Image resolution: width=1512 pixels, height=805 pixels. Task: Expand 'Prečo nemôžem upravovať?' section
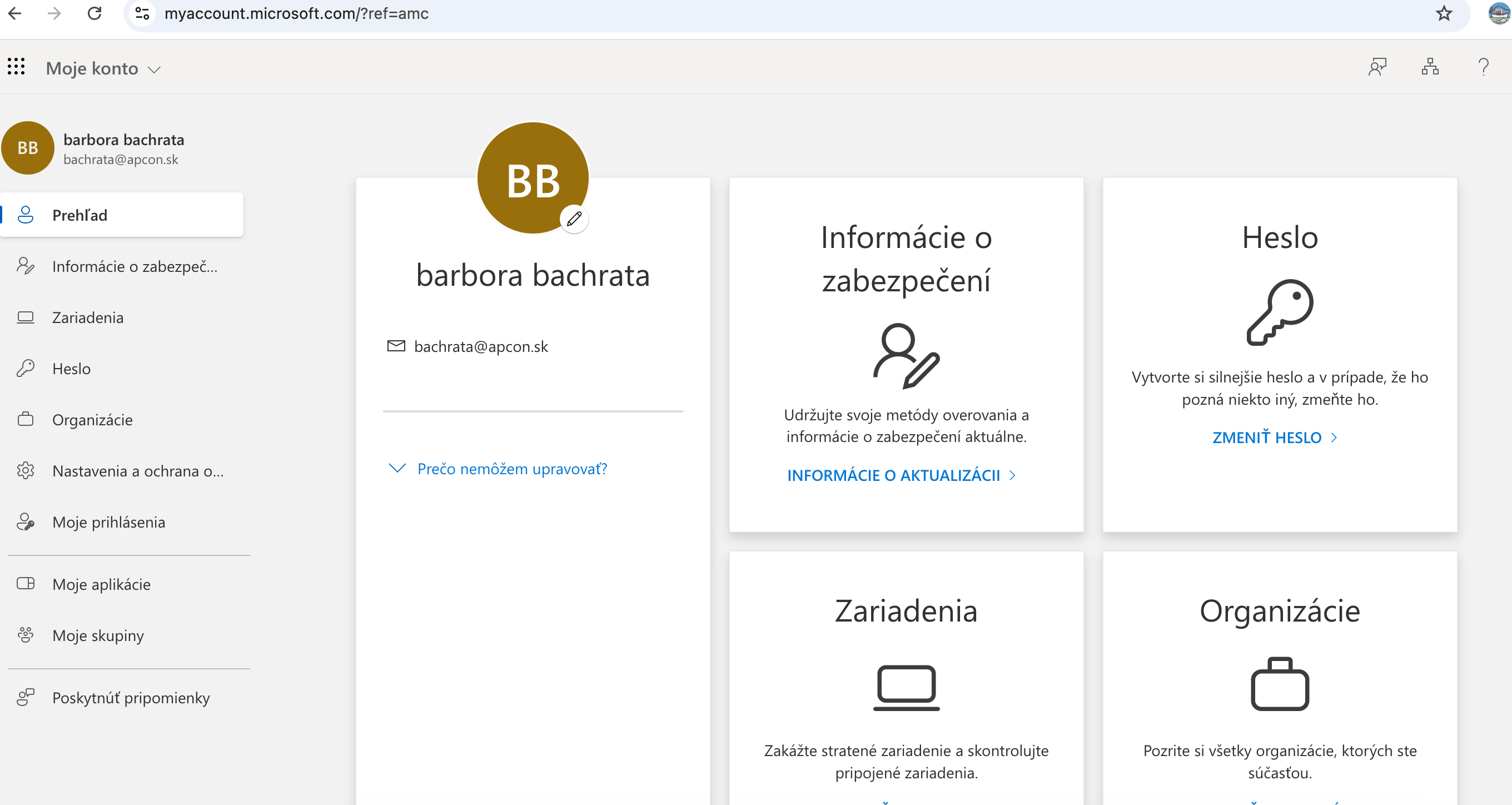pyautogui.click(x=511, y=469)
